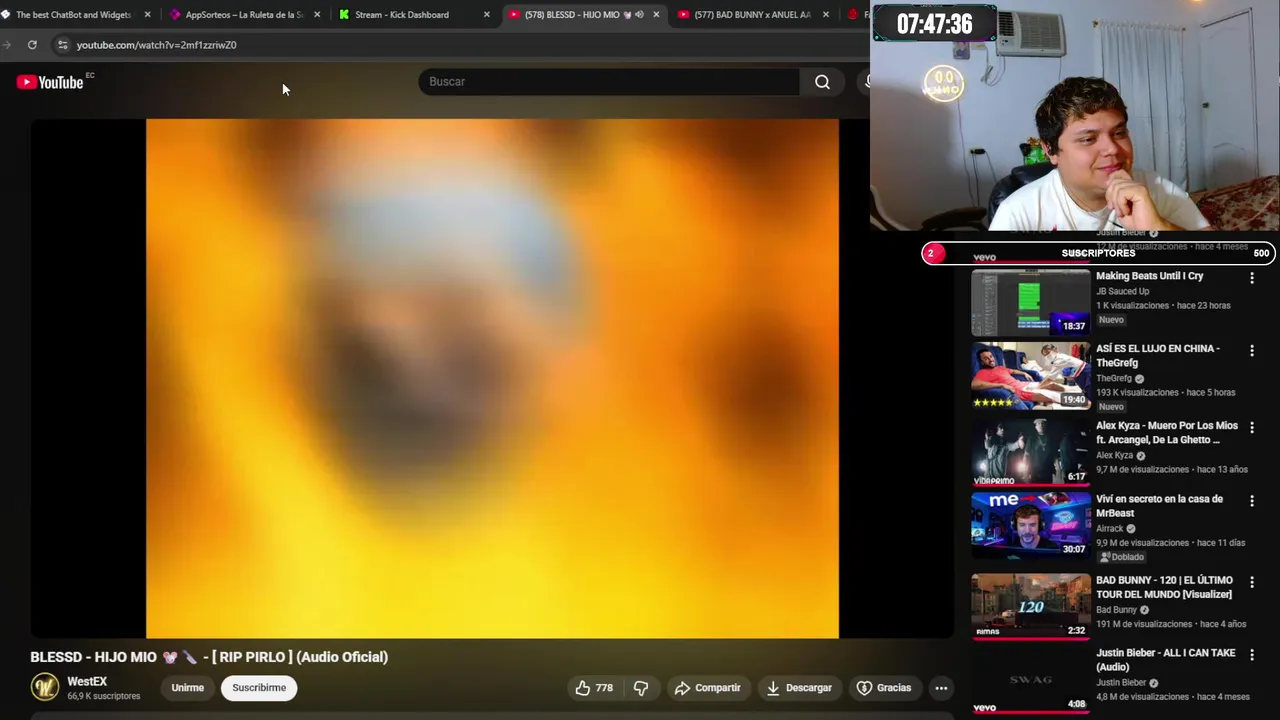The height and width of the screenshot is (720, 1280).
Task: Open the site info icon beside the URL
Action: 62,45
